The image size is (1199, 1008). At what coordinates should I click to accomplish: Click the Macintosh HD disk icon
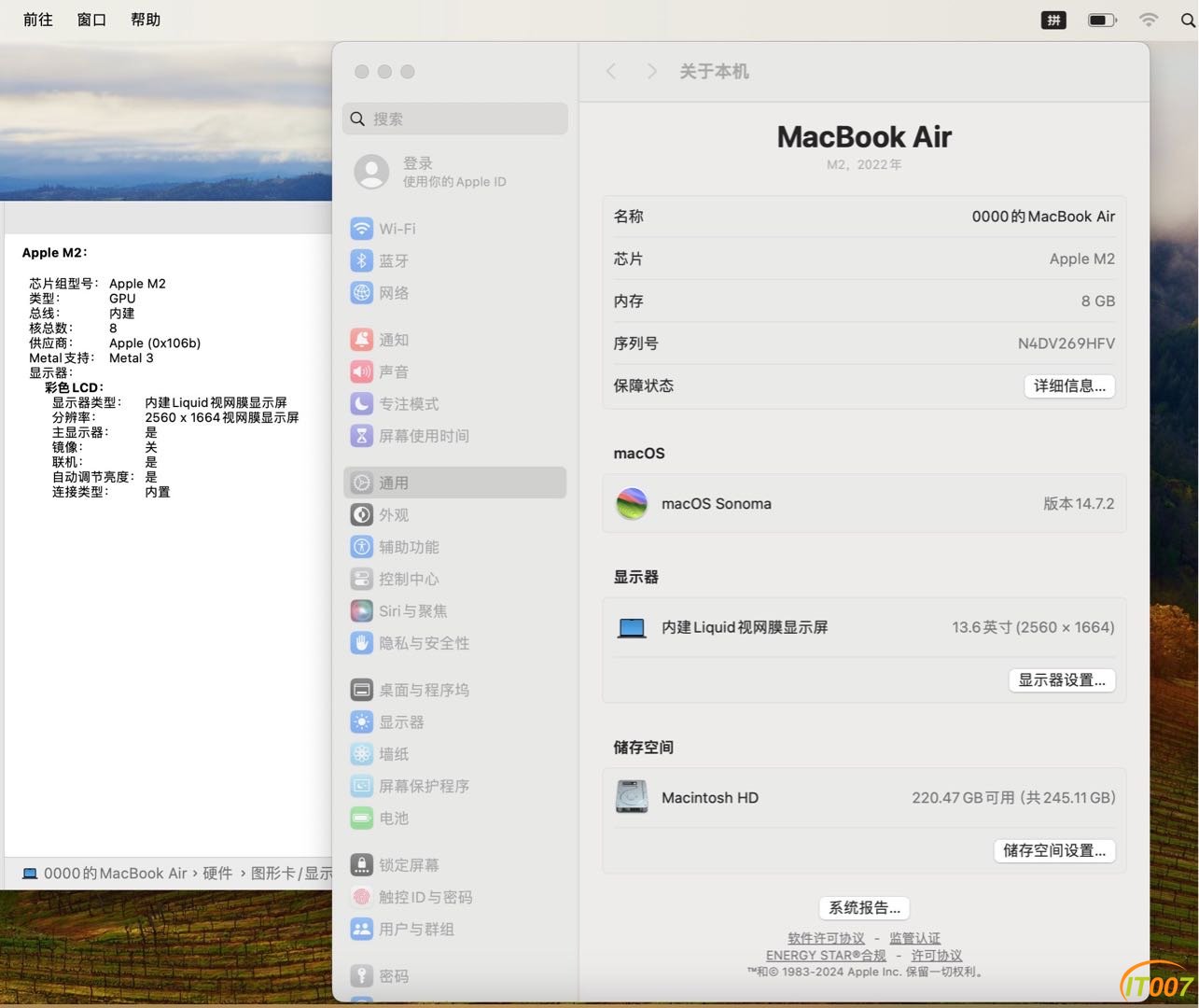pyautogui.click(x=632, y=797)
